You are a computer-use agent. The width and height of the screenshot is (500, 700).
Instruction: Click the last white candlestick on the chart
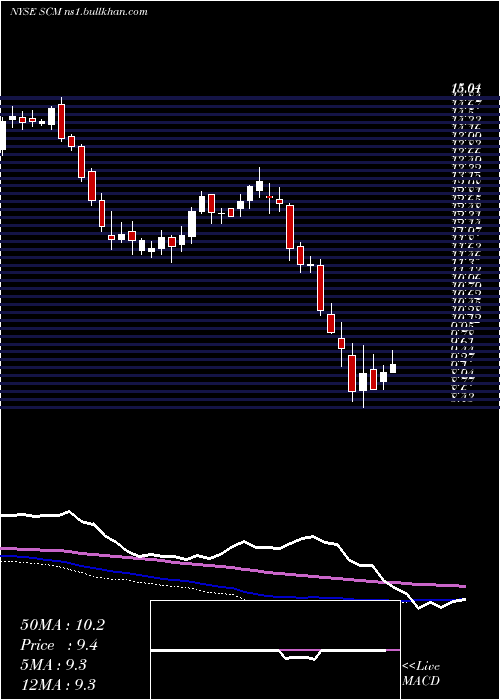coord(393,366)
